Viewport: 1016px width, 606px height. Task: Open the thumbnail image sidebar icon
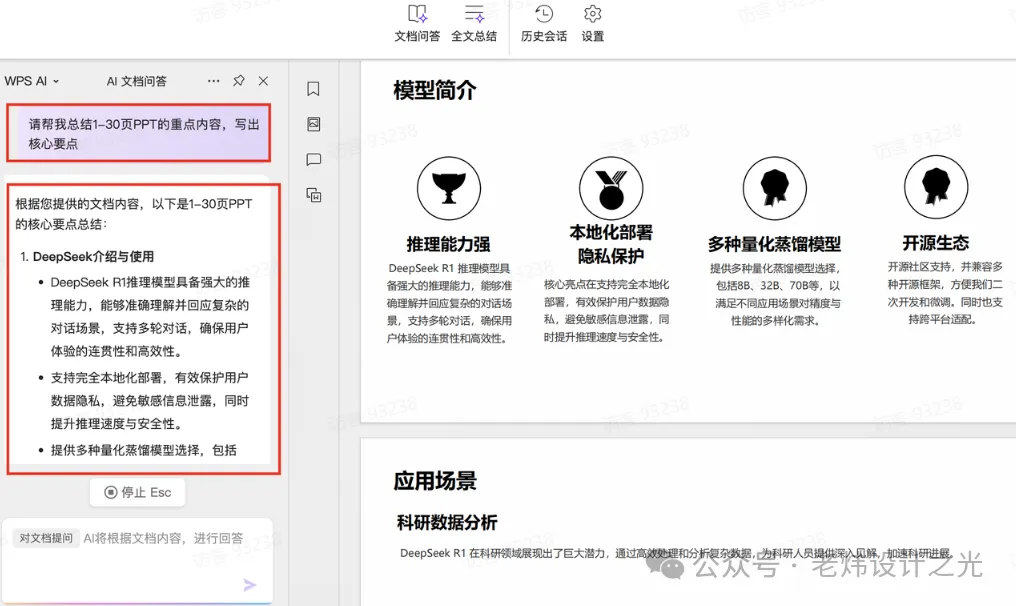coord(314,124)
